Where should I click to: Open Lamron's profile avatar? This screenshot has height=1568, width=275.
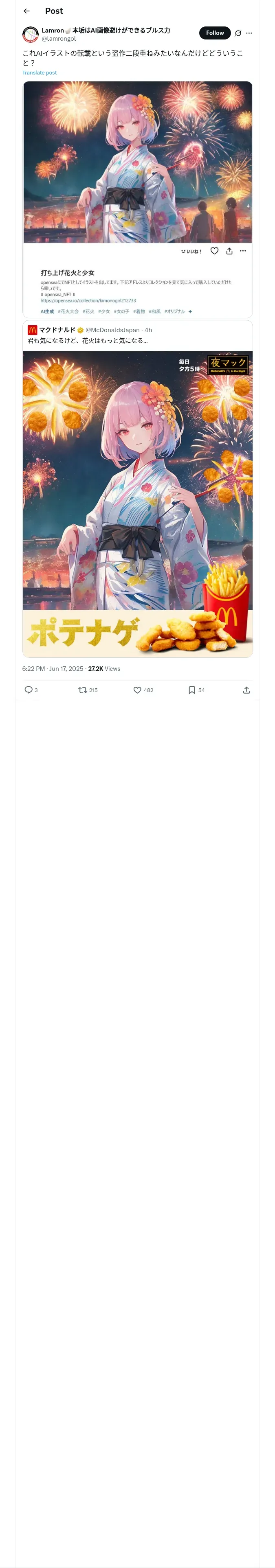31,34
